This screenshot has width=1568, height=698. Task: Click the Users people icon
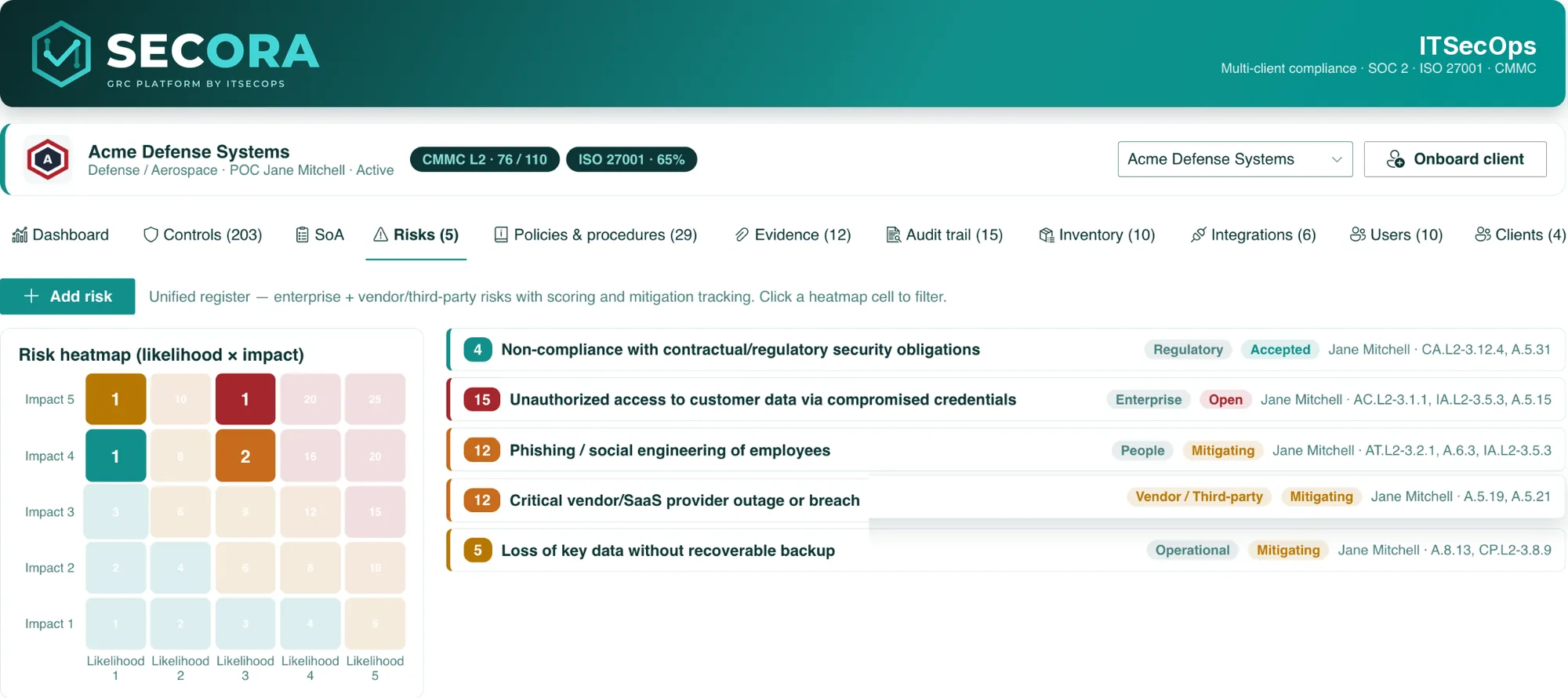(1358, 234)
